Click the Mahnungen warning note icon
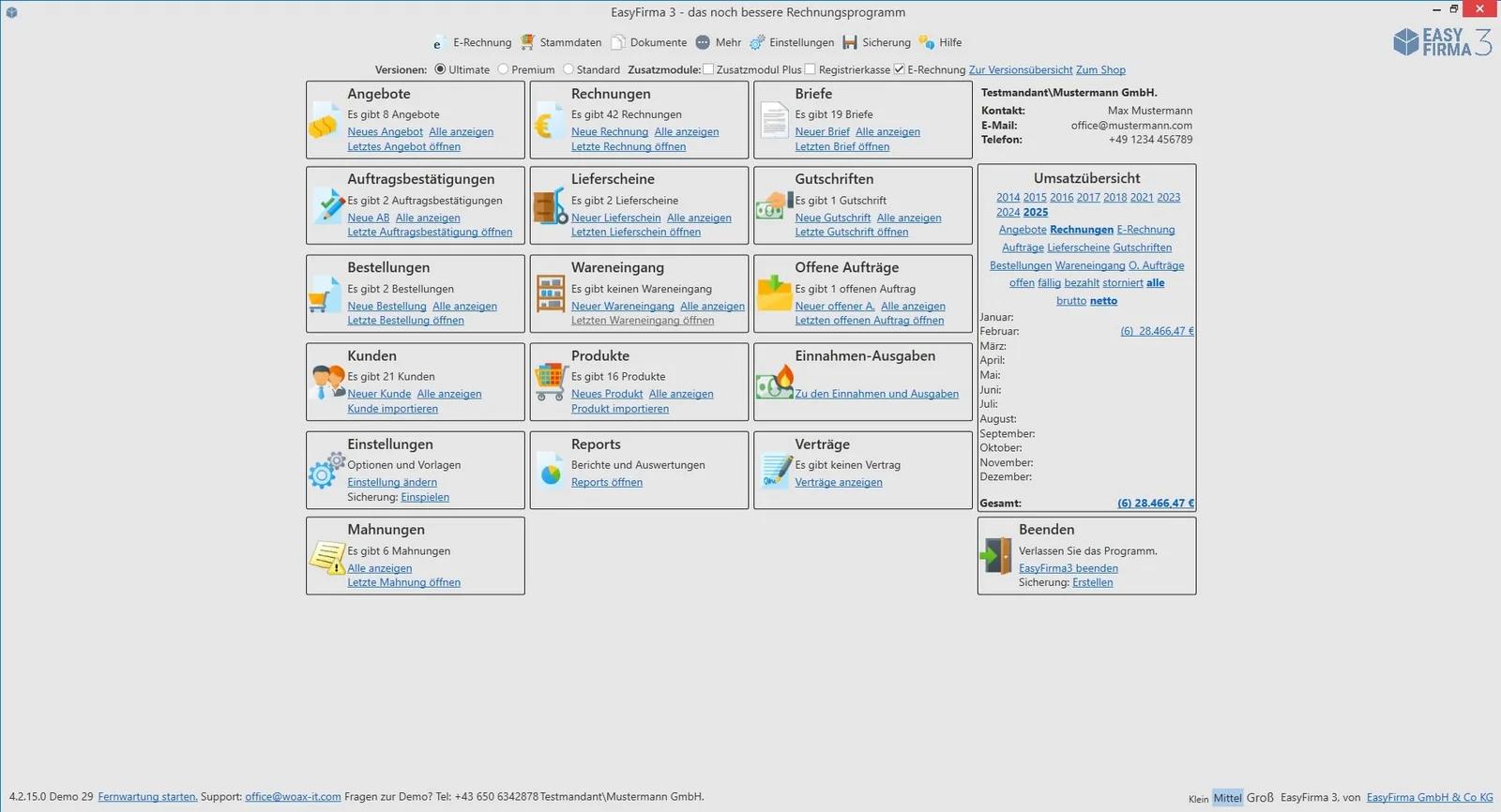1501x812 pixels. (327, 557)
